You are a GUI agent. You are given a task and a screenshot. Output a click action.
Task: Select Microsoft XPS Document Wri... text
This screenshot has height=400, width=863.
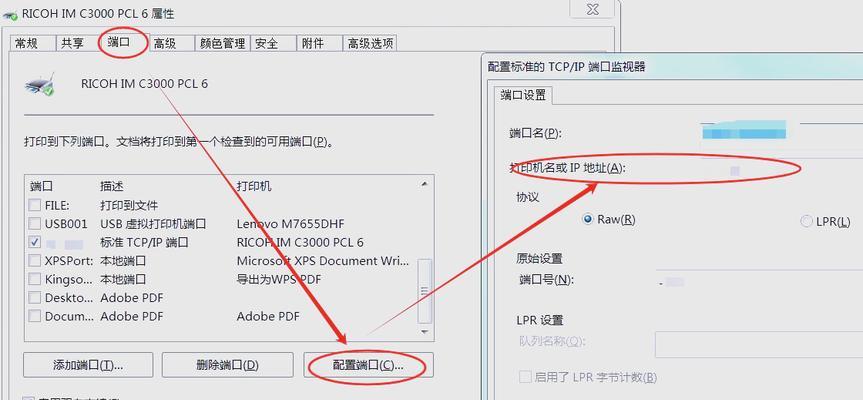pos(323,261)
